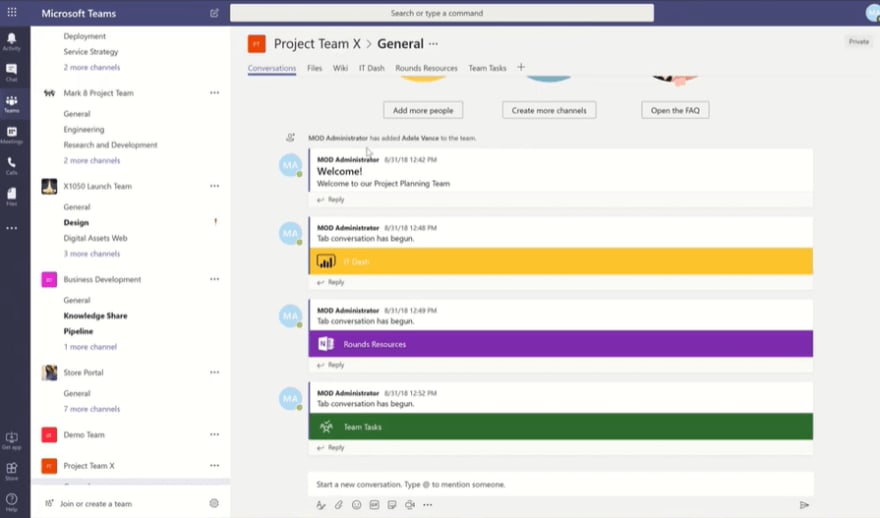Image resolution: width=880 pixels, height=518 pixels.
Task: Switch to the Team Tasks tab
Action: [487, 68]
